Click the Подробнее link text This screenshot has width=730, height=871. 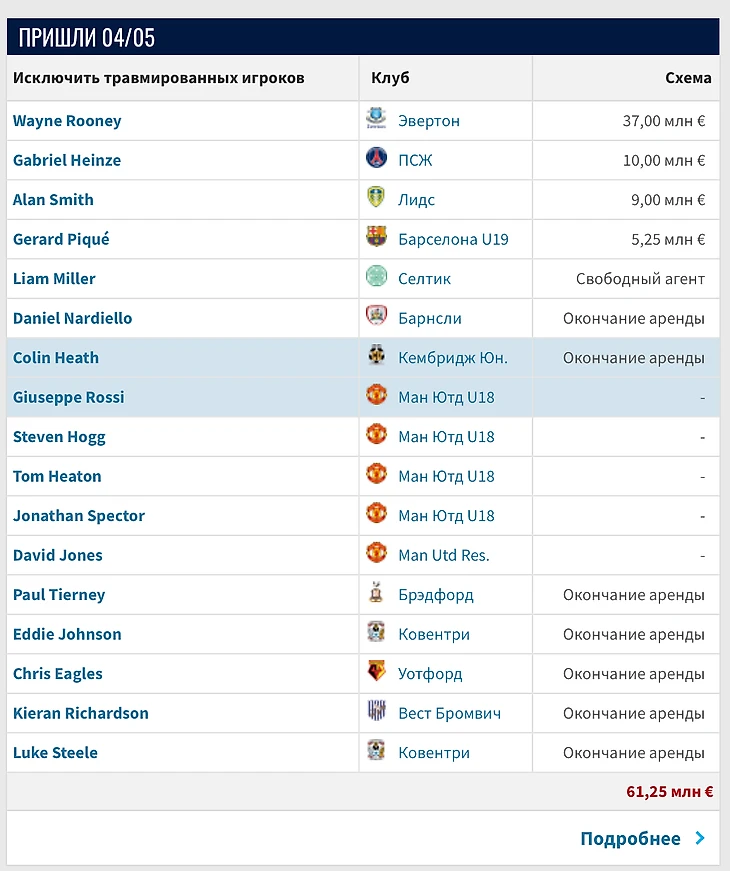630,839
